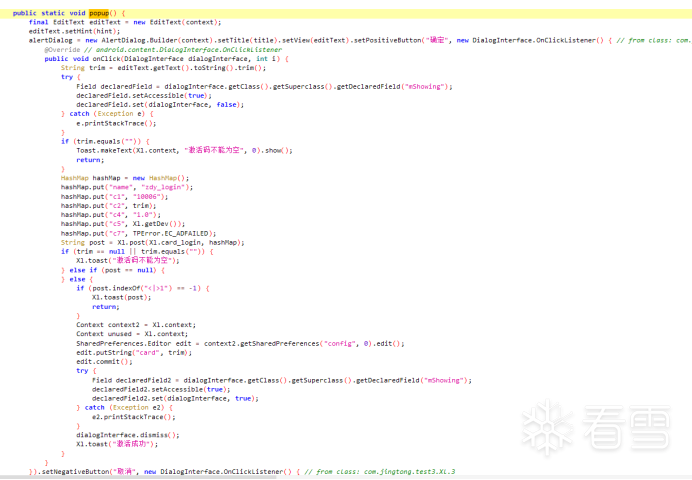
Task: Click the line 'hashMap.put("c5", X1.getDev());'
Action: 123,224
